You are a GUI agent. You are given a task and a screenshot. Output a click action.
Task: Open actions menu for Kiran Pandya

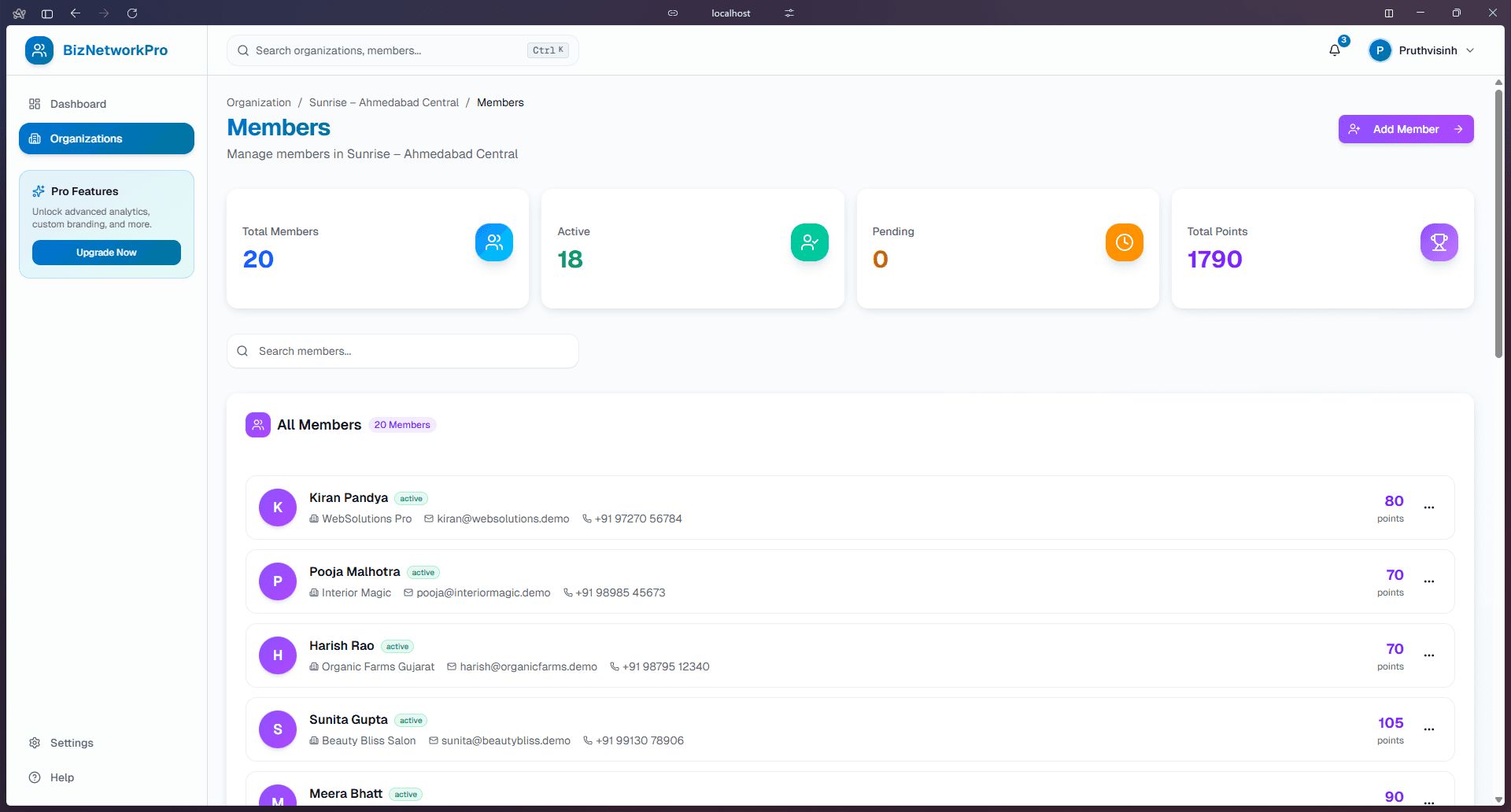tap(1430, 507)
